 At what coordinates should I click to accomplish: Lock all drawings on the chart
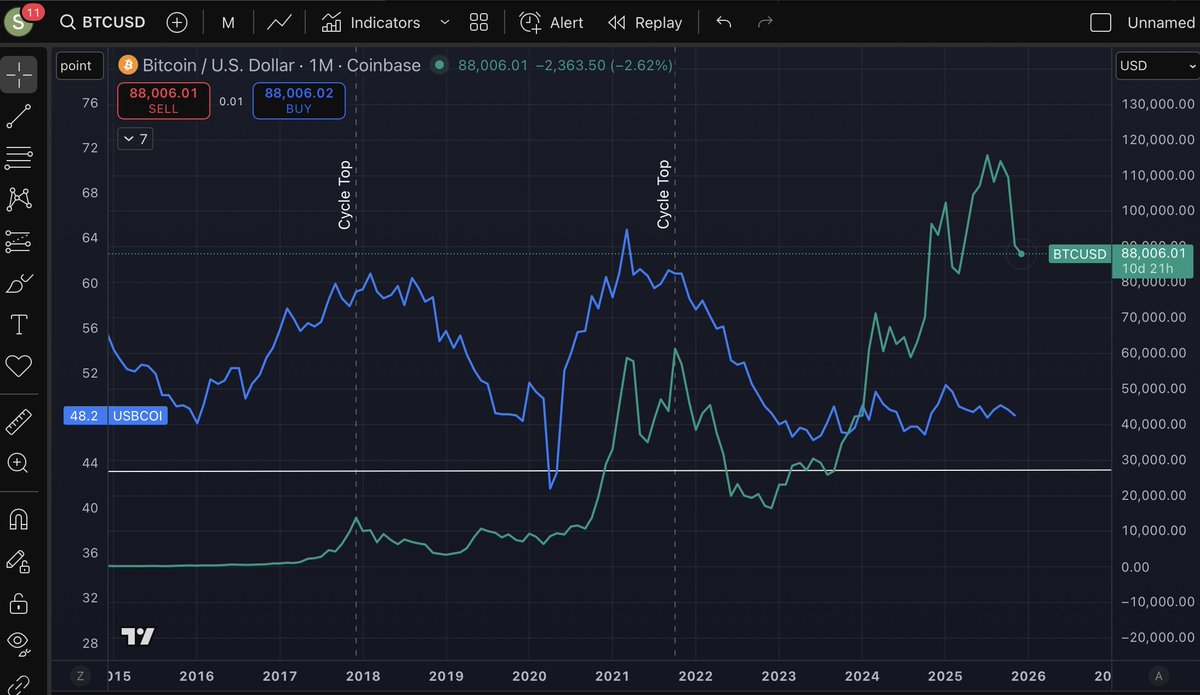(x=19, y=603)
